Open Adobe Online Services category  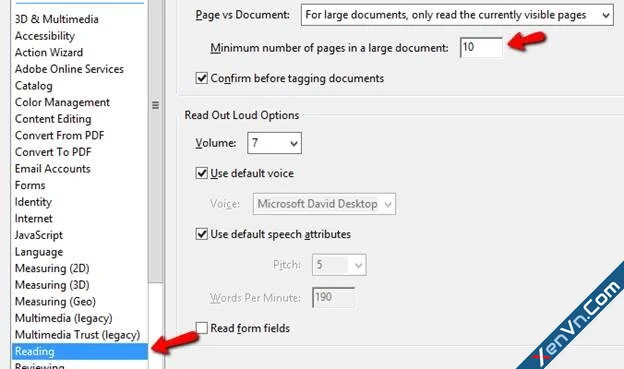69,69
